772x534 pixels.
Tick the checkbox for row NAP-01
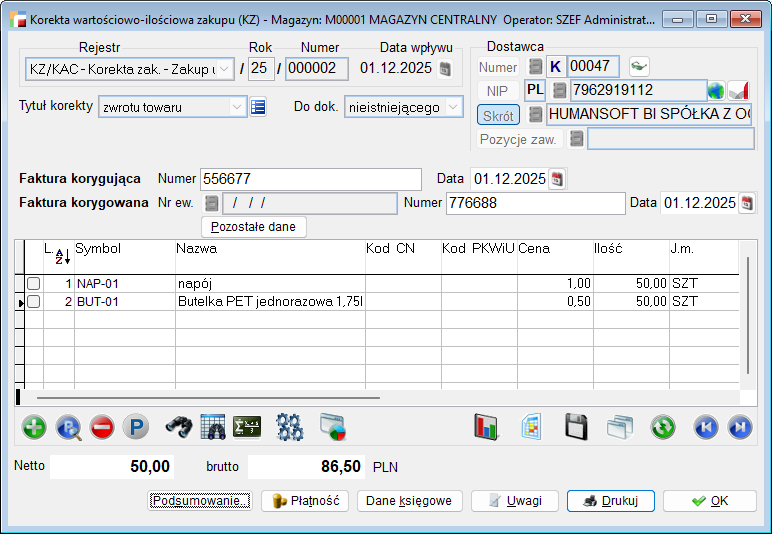coord(33,284)
